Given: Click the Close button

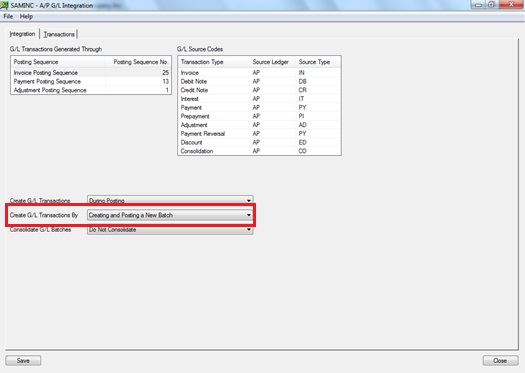Looking at the screenshot, I should (x=500, y=361).
